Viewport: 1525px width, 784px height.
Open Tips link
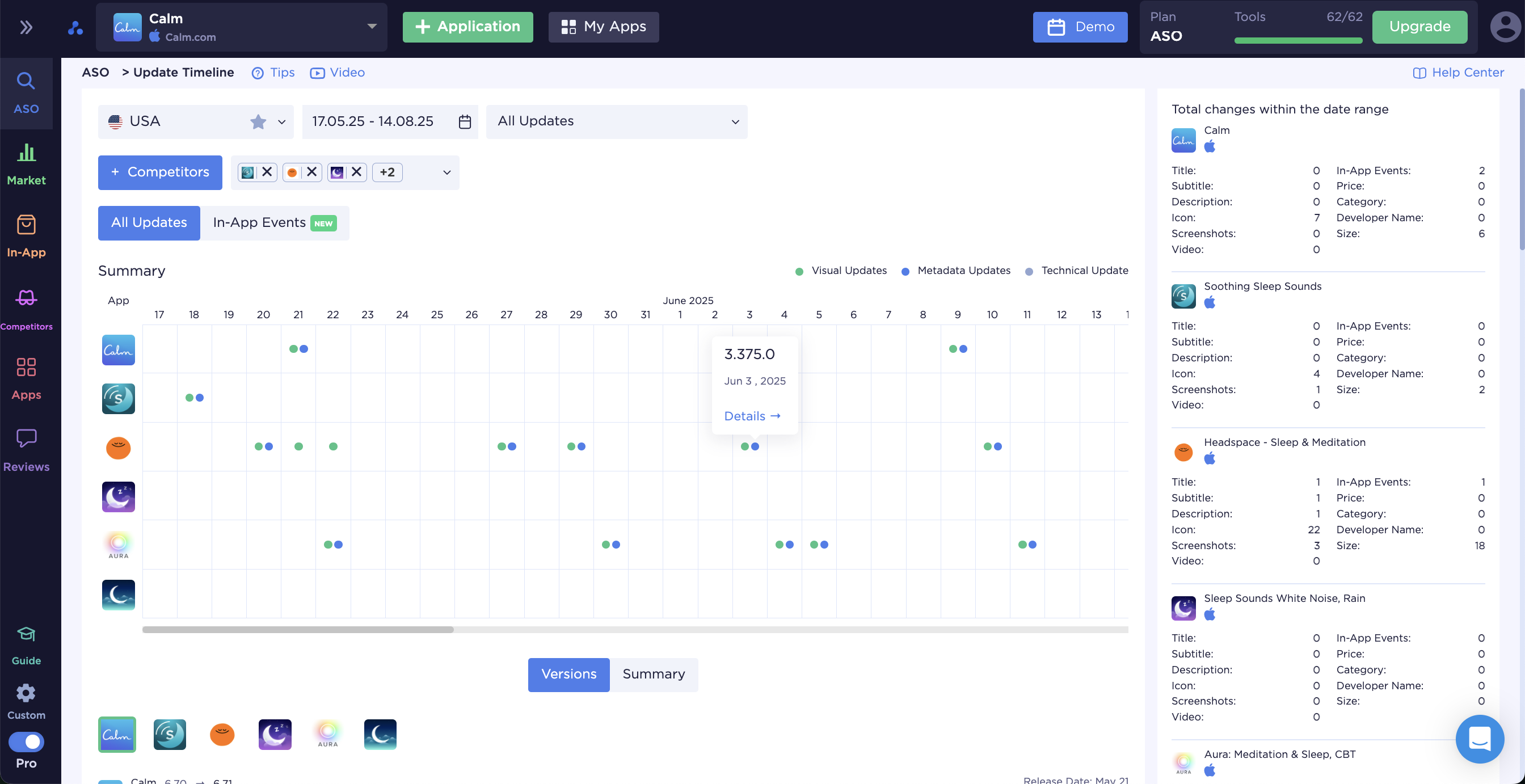pyautogui.click(x=273, y=72)
